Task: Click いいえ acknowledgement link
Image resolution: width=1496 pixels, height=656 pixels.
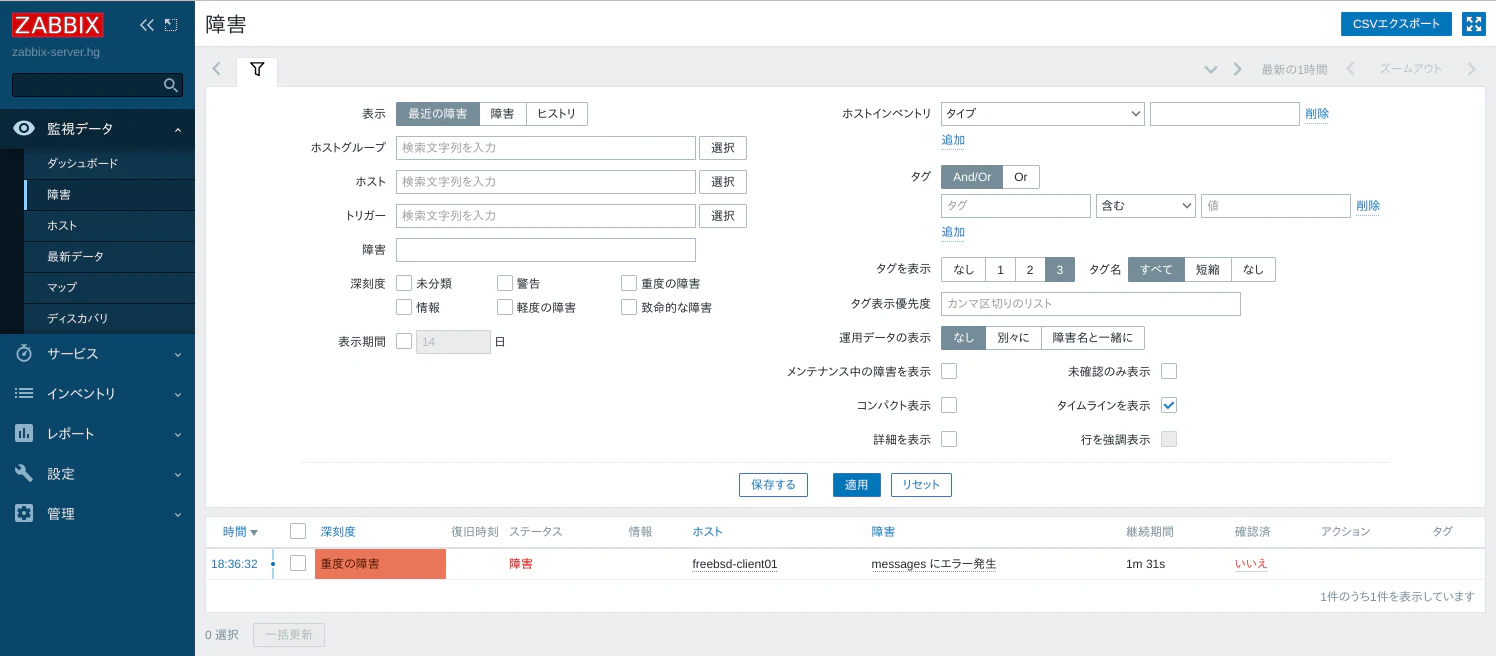Action: tap(1251, 564)
